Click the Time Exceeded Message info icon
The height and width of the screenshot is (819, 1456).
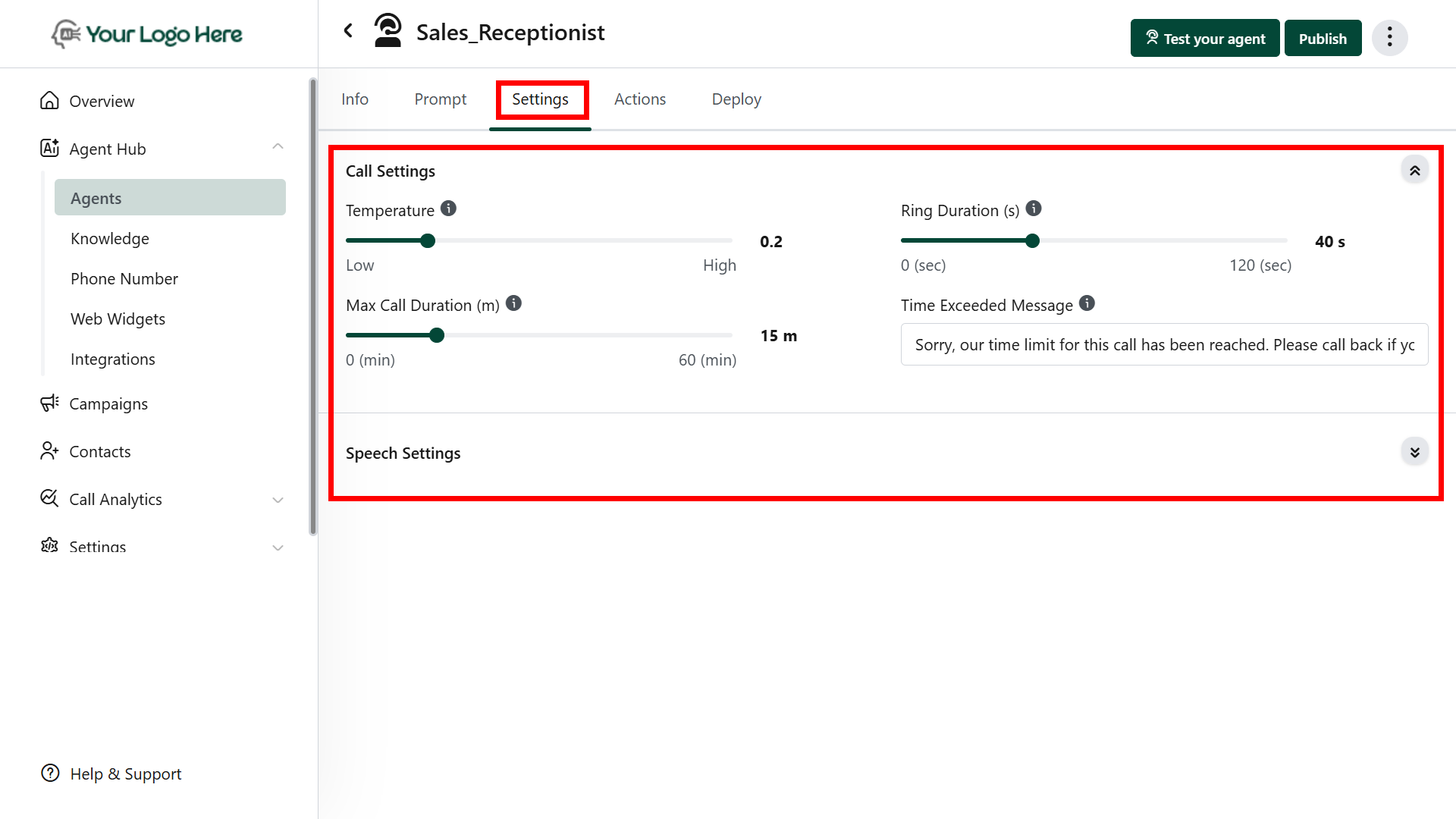tap(1087, 303)
